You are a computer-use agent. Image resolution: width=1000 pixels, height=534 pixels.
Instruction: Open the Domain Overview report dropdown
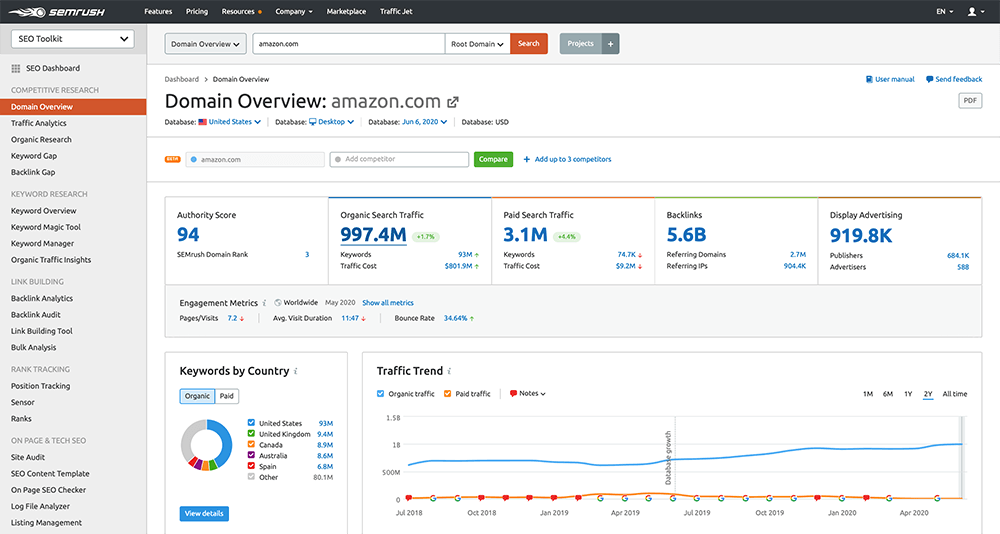[x=205, y=44]
